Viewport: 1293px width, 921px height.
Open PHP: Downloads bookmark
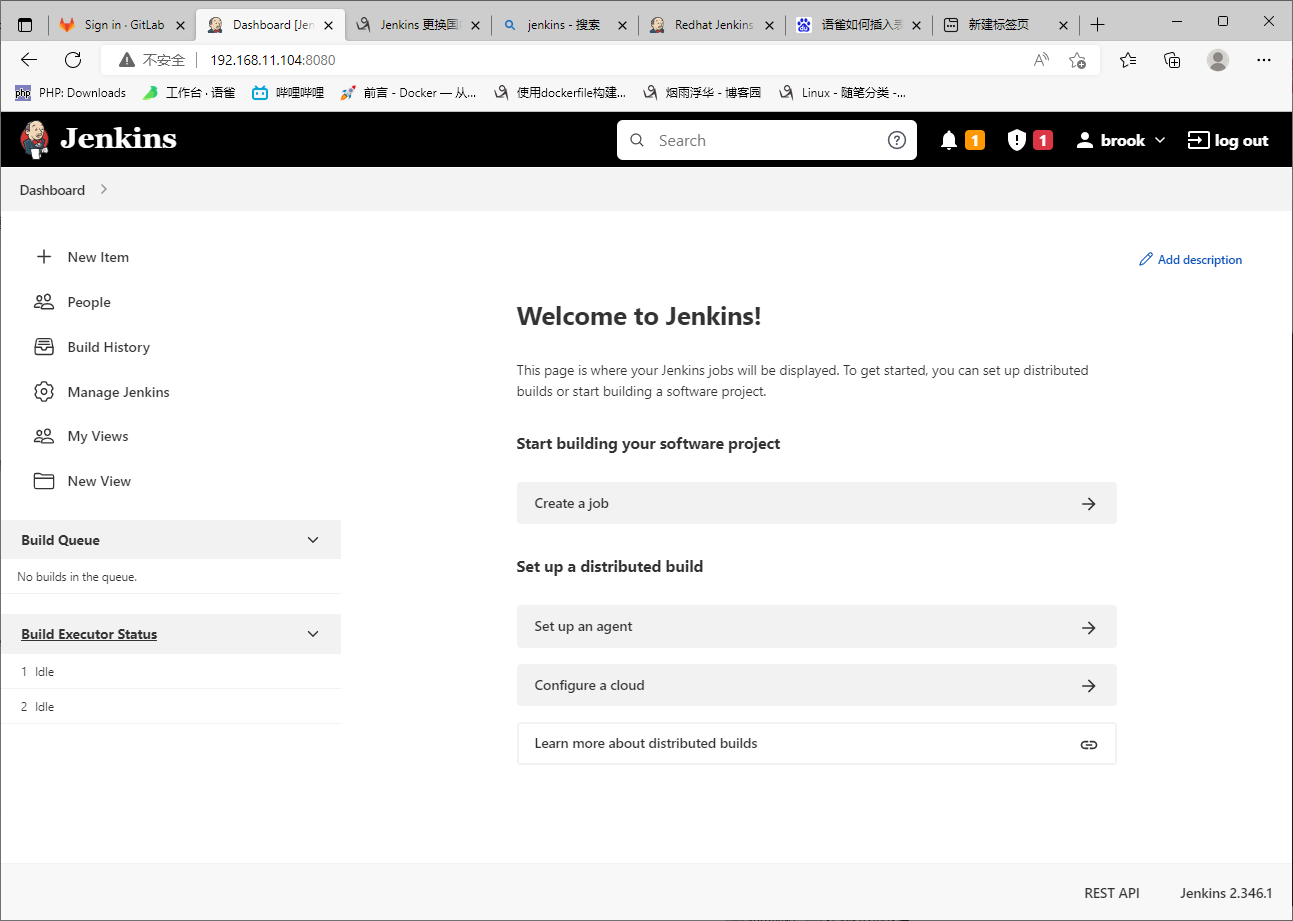coord(70,93)
